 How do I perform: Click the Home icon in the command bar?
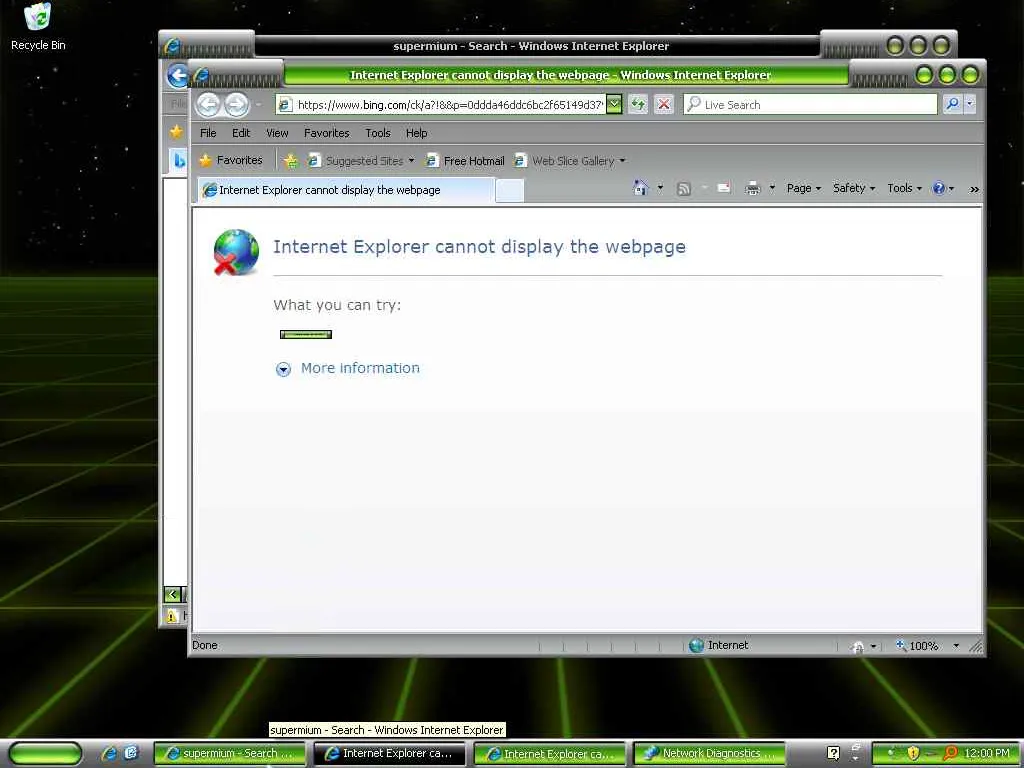click(641, 188)
